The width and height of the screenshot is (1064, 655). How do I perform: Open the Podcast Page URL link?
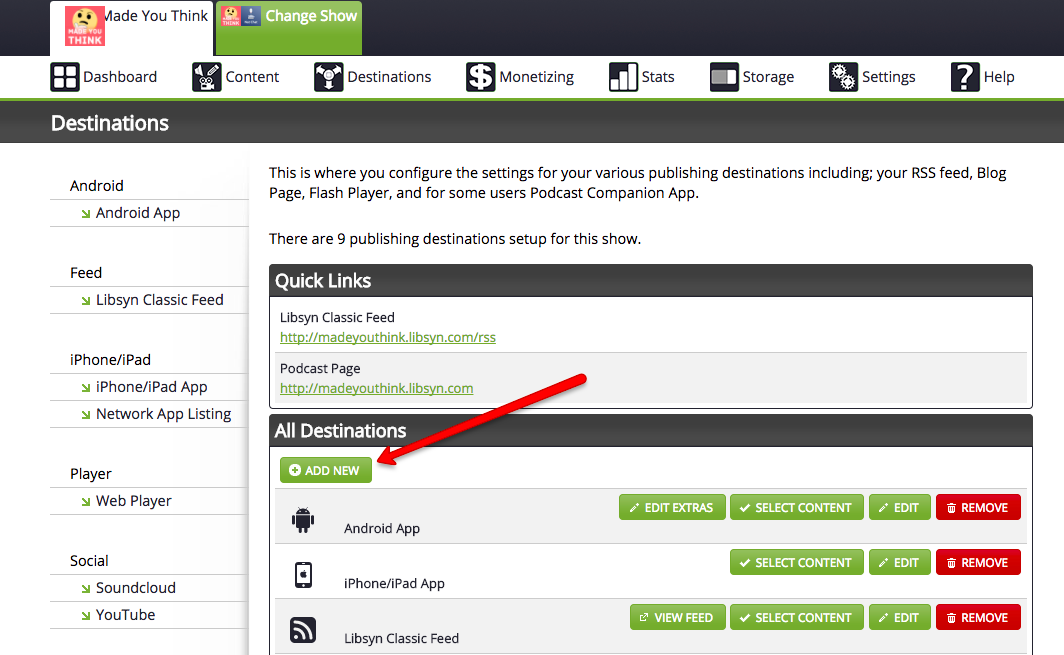377,388
